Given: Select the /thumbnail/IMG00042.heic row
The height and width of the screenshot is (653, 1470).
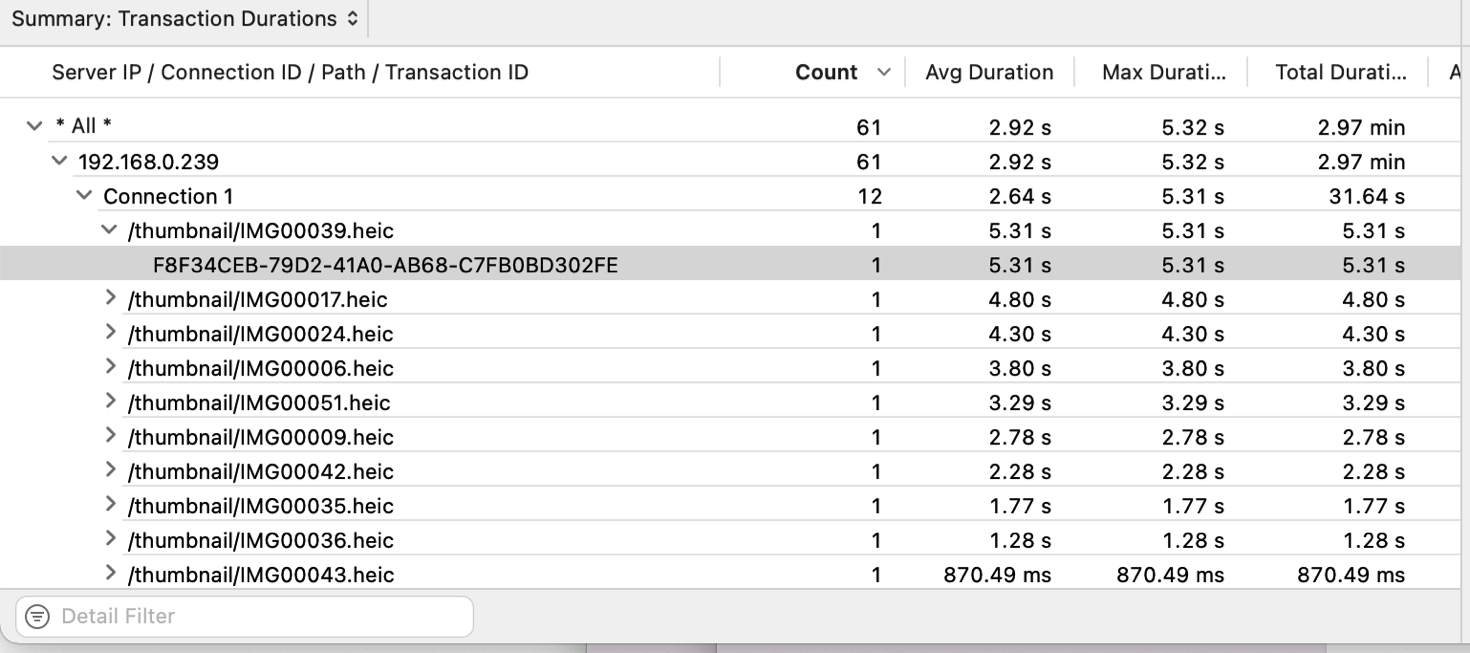Looking at the screenshot, I should [x=260, y=471].
